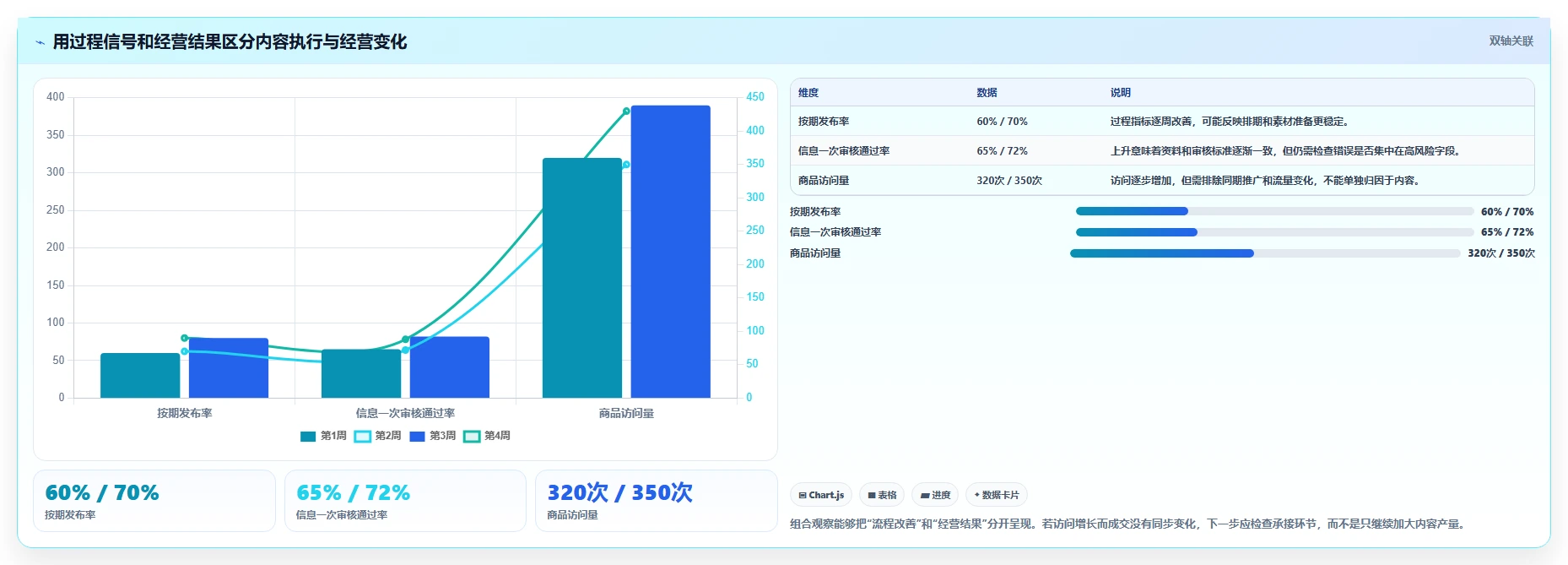The height and width of the screenshot is (565, 1568).
Task: Click the 60% / 70% value after the progress bar
Action: click(x=1507, y=211)
